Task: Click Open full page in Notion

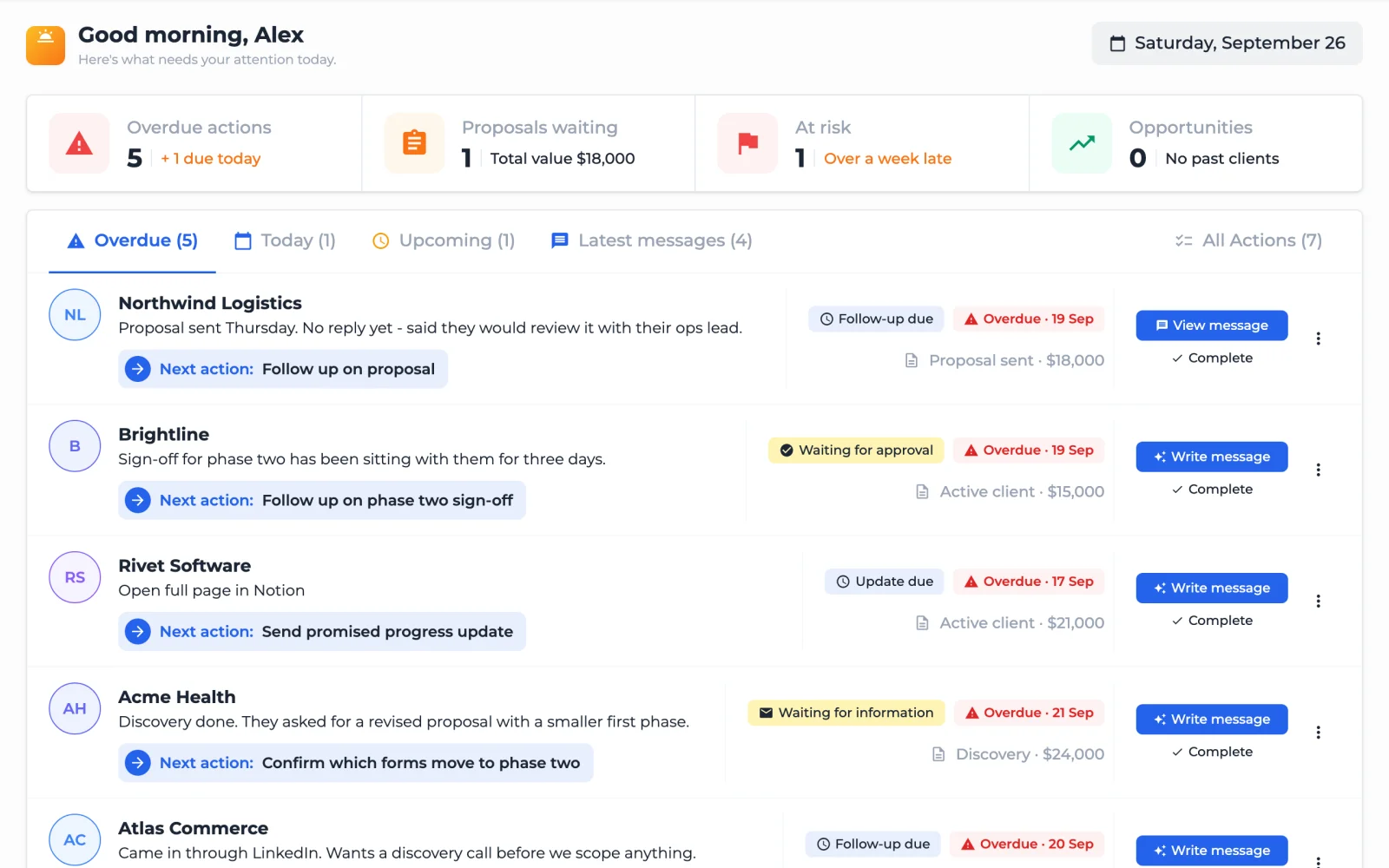Action: 212,590
